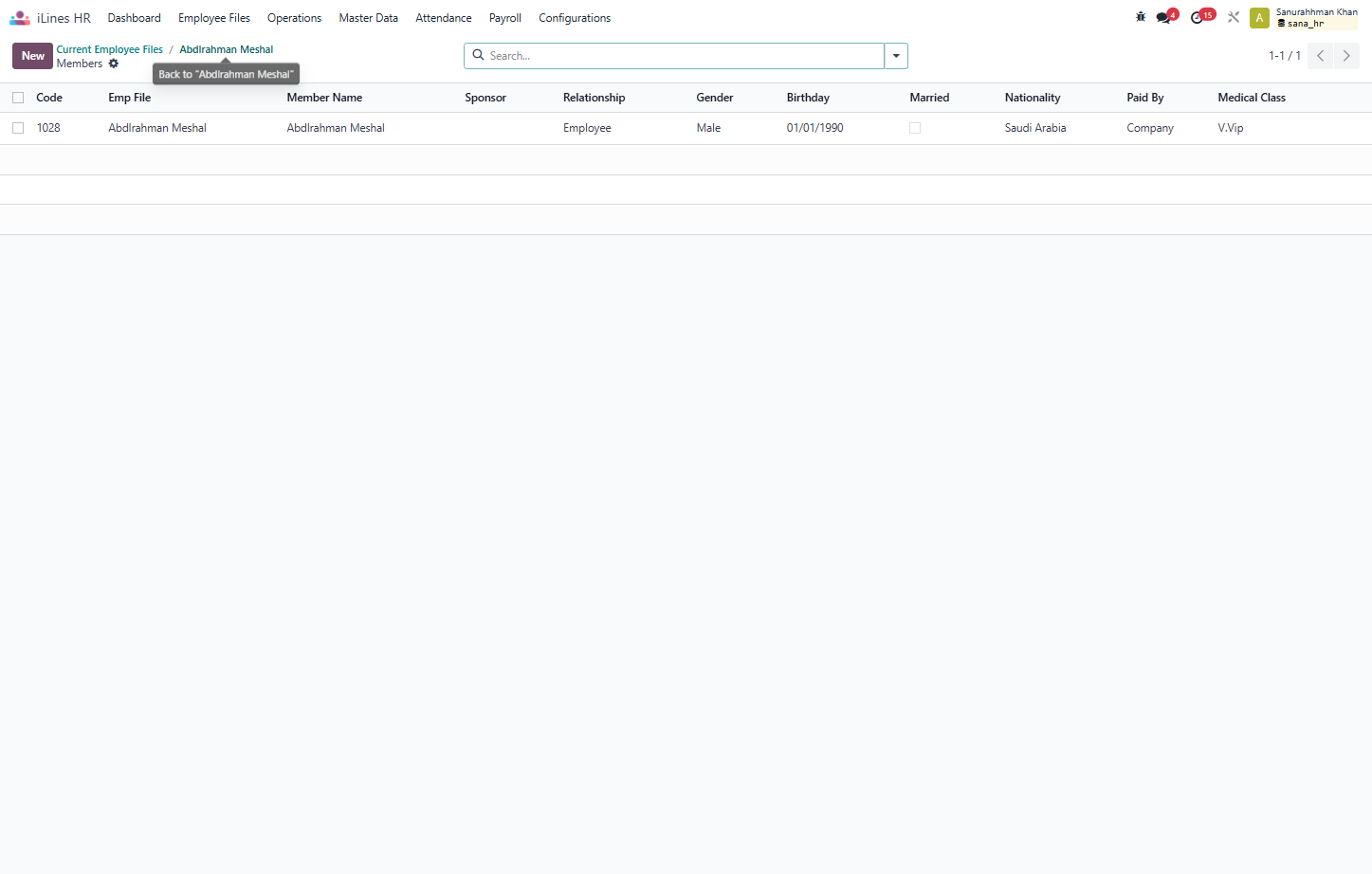1372x874 pixels.
Task: Focus the Search input field
Action: (685, 56)
